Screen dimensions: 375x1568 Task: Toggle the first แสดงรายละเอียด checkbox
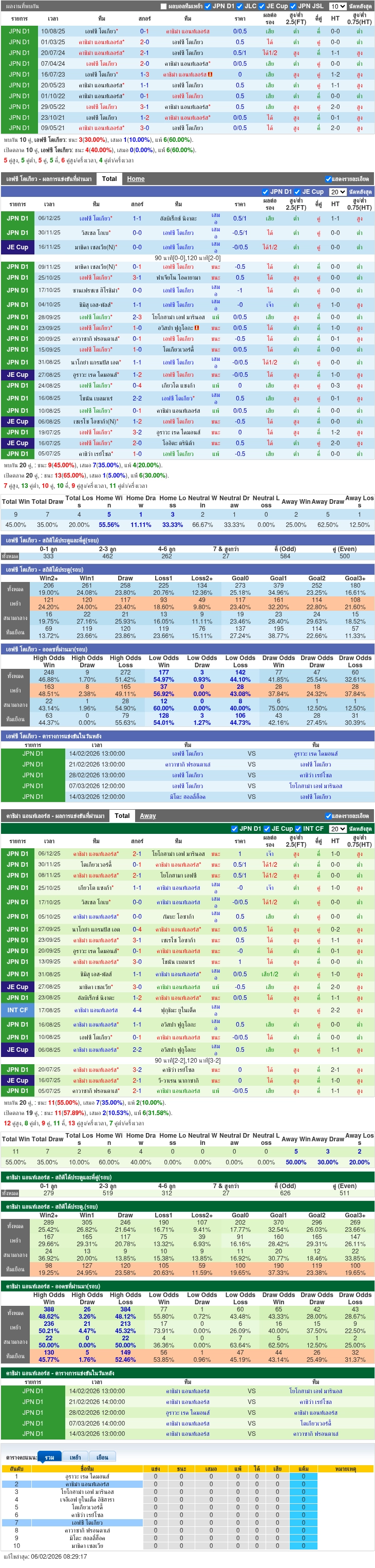(328, 179)
